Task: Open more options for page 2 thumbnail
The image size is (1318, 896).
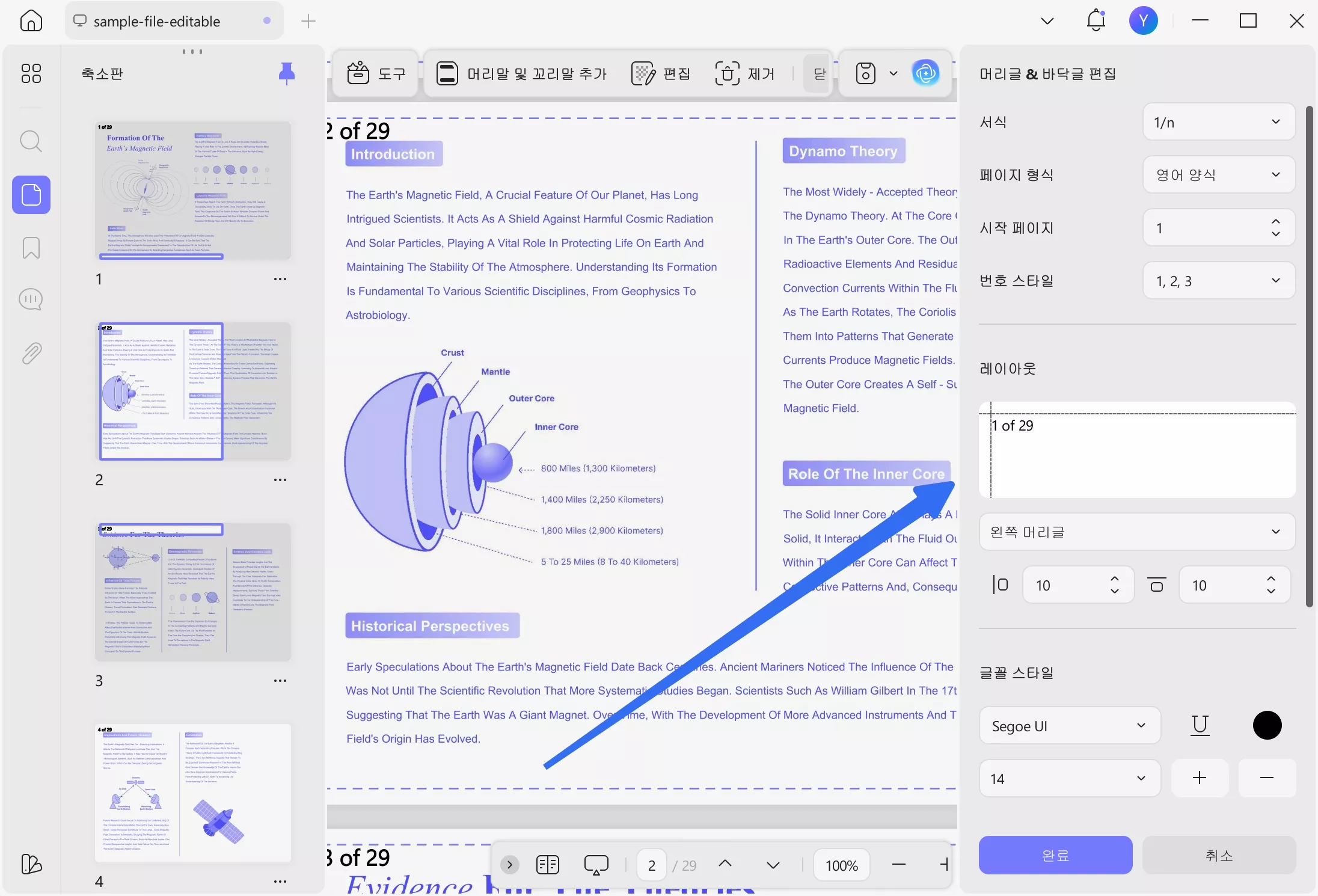Action: click(x=280, y=480)
